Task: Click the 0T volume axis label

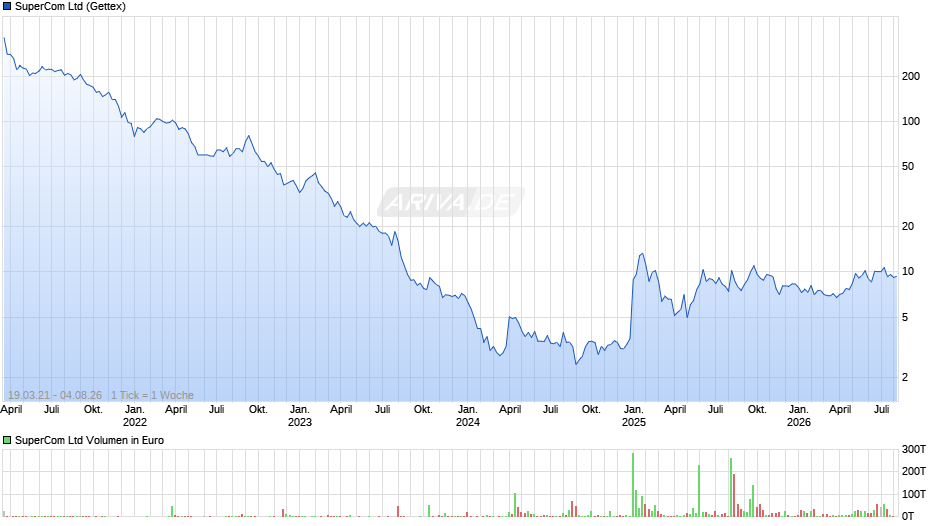Action: coord(908,516)
